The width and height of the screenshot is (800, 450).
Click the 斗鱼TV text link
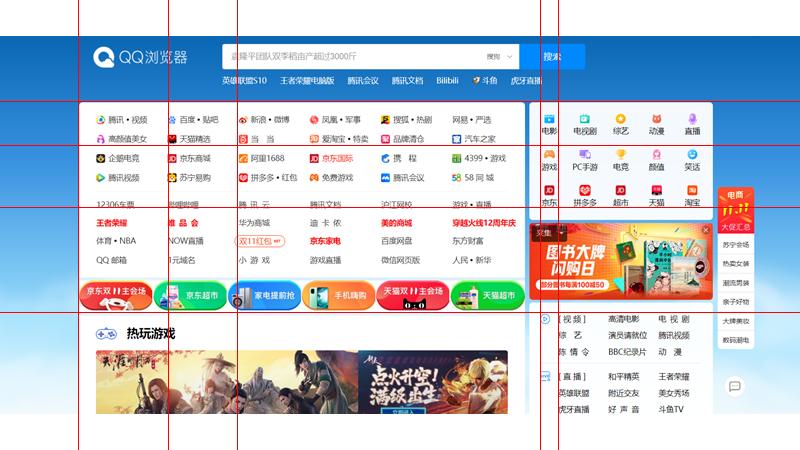[x=671, y=409]
